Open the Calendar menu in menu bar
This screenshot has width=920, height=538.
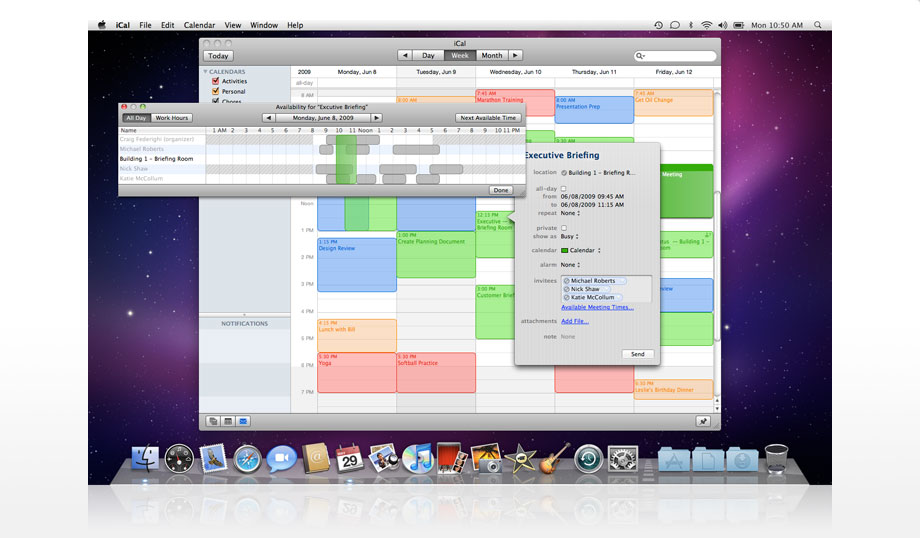coord(199,25)
